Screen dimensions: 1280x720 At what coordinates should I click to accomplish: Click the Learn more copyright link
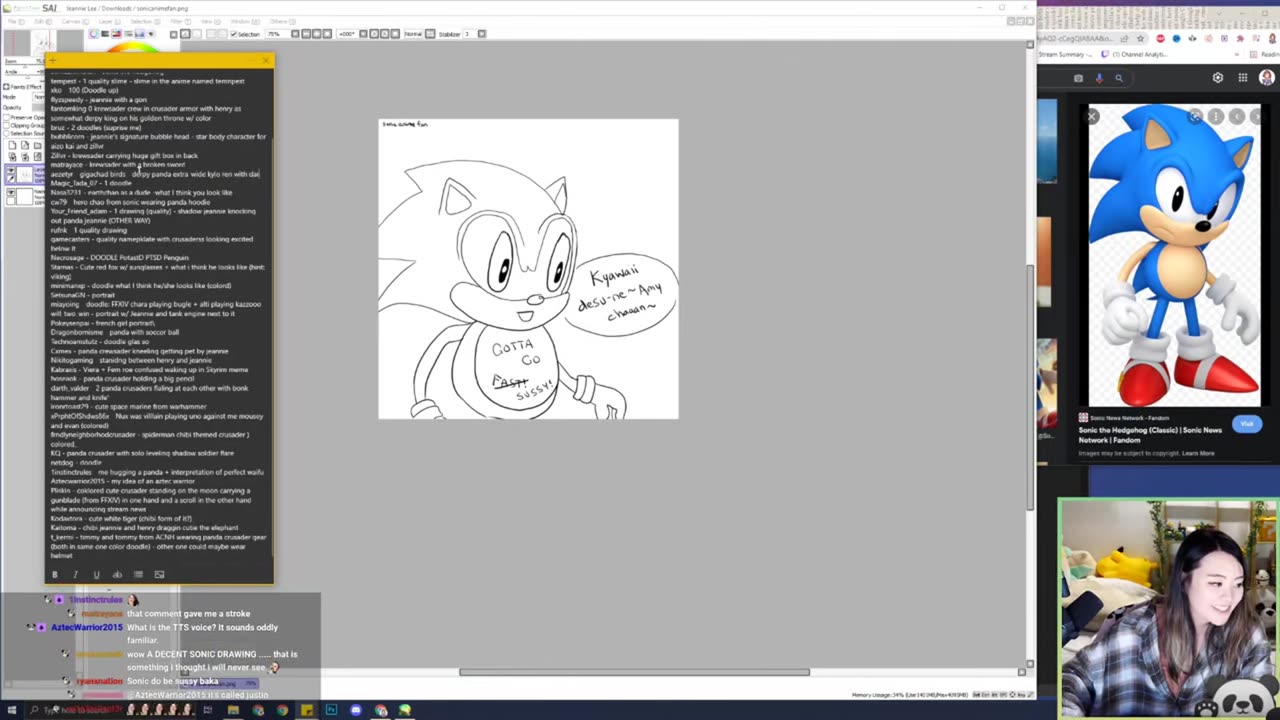(1198, 453)
